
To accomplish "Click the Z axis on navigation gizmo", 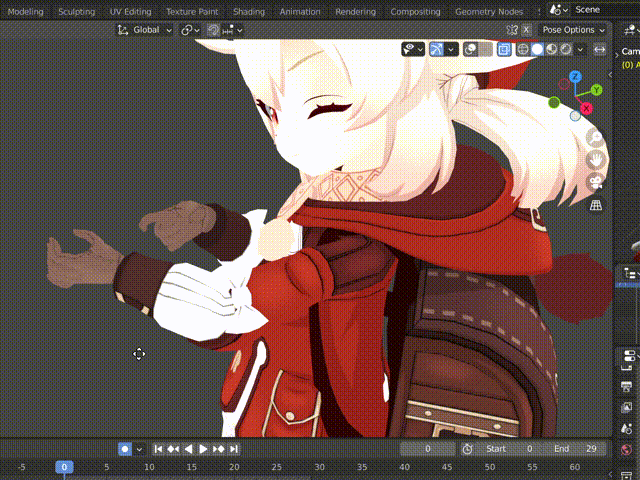I will (575, 76).
